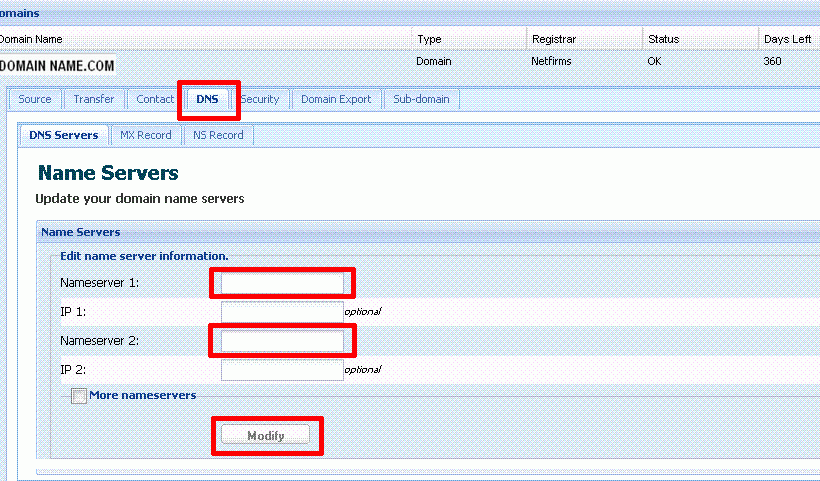Screen dimensions: 820x481
Task: Click the Domain type cell
Action: (434, 61)
